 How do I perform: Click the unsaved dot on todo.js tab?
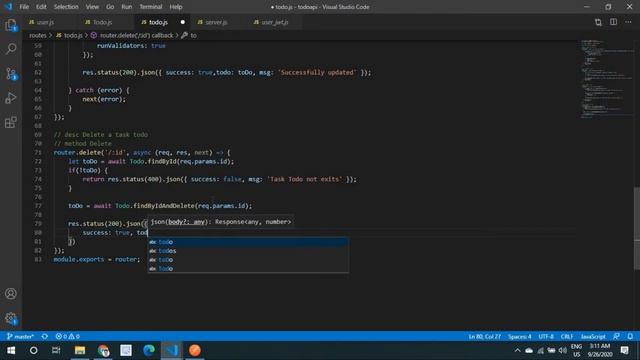[182, 22]
